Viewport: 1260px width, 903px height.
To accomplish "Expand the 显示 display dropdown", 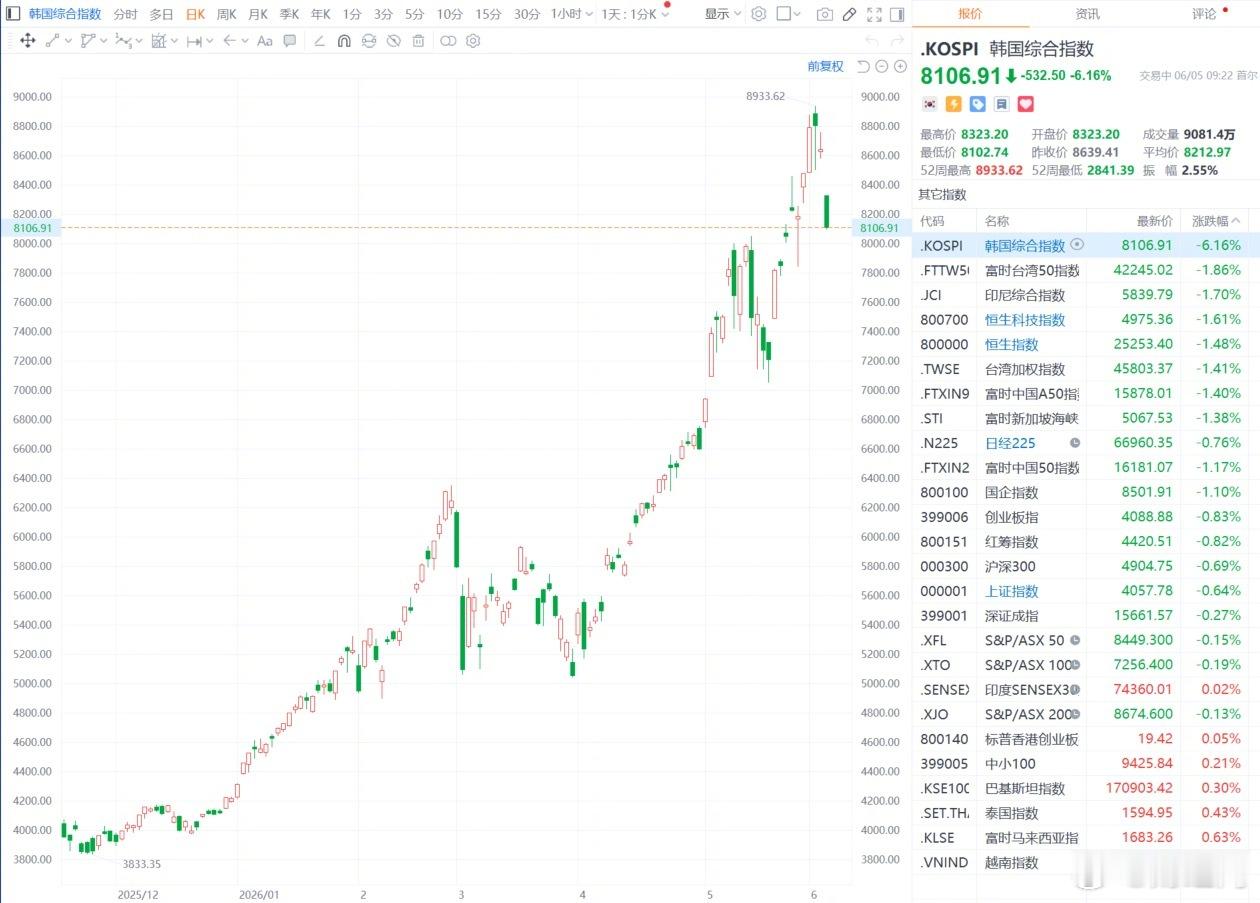I will click(723, 14).
